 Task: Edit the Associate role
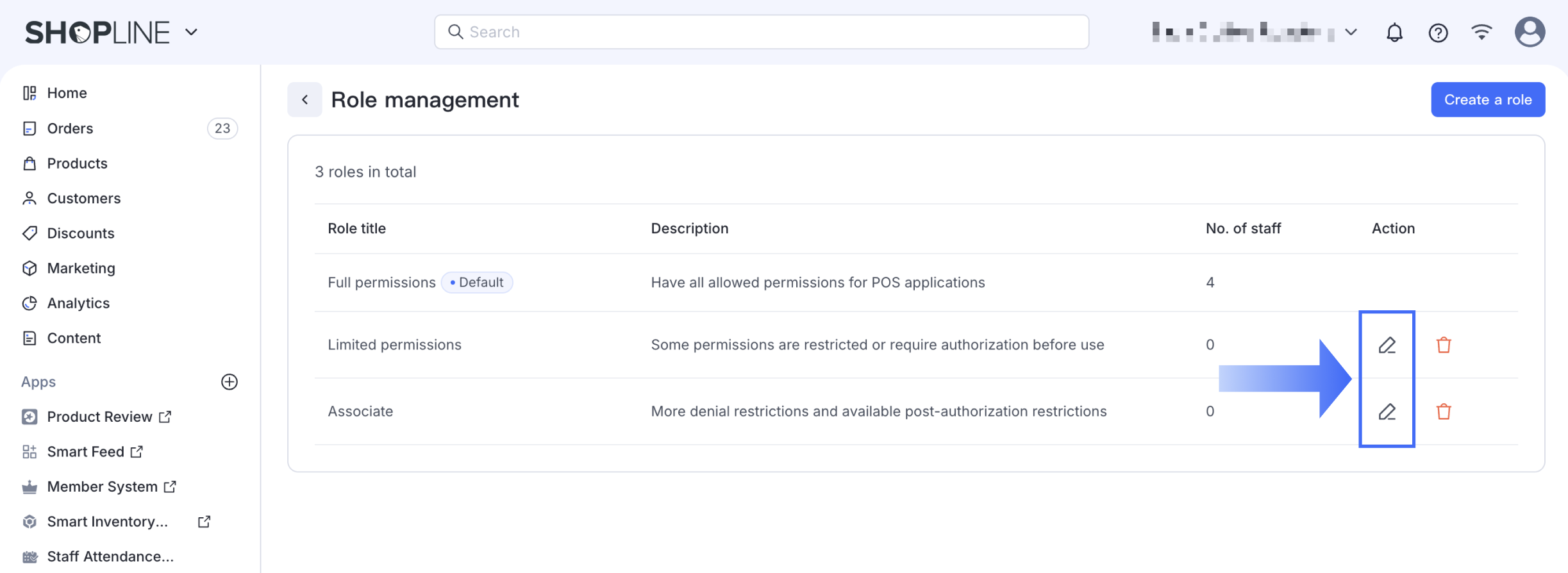[1387, 411]
